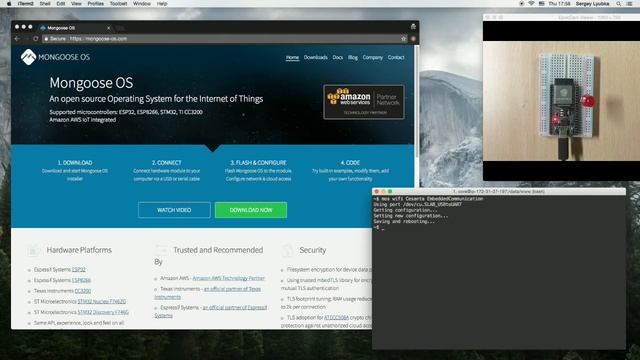Click the Amazon Web Services partner badge
The width and height of the screenshot is (640, 360).
click(364, 102)
